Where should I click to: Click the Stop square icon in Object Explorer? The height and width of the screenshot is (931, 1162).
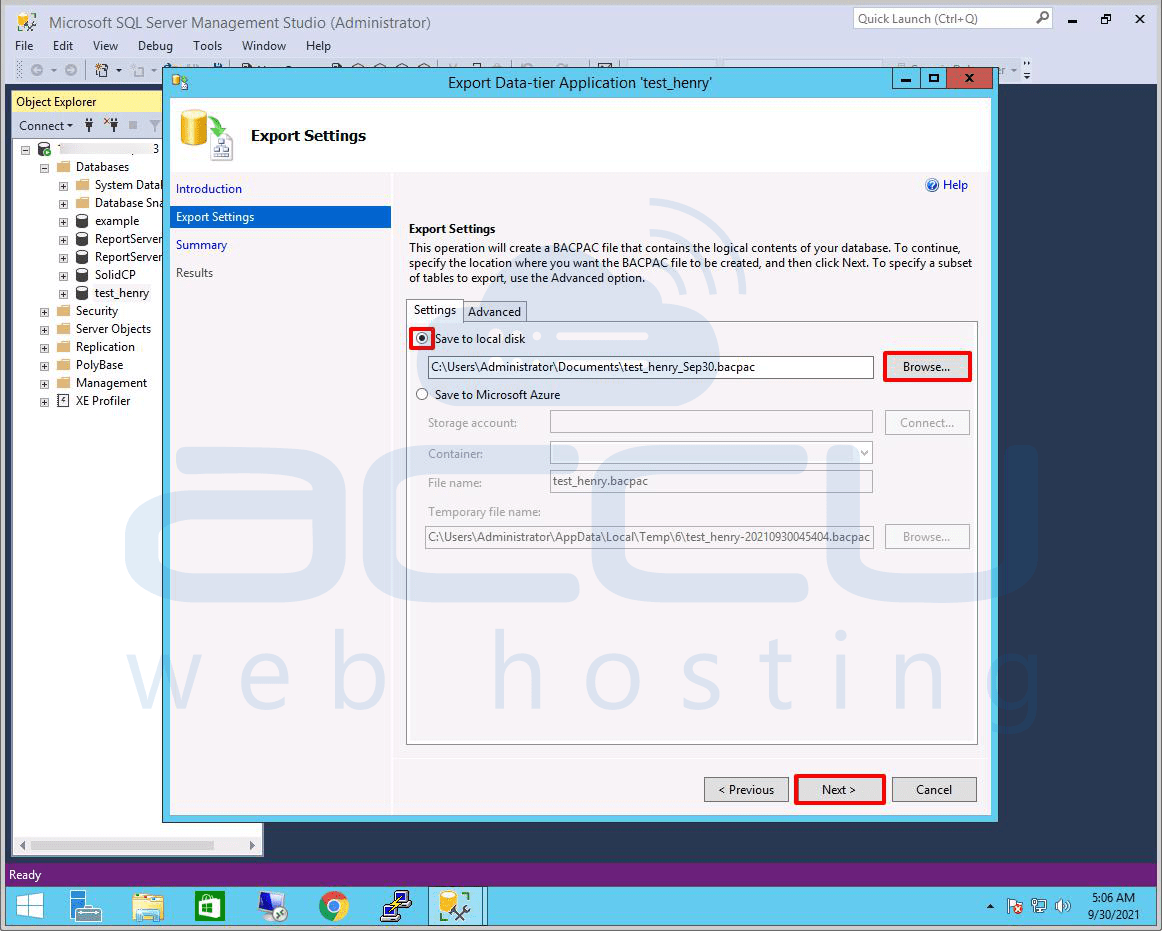133,125
